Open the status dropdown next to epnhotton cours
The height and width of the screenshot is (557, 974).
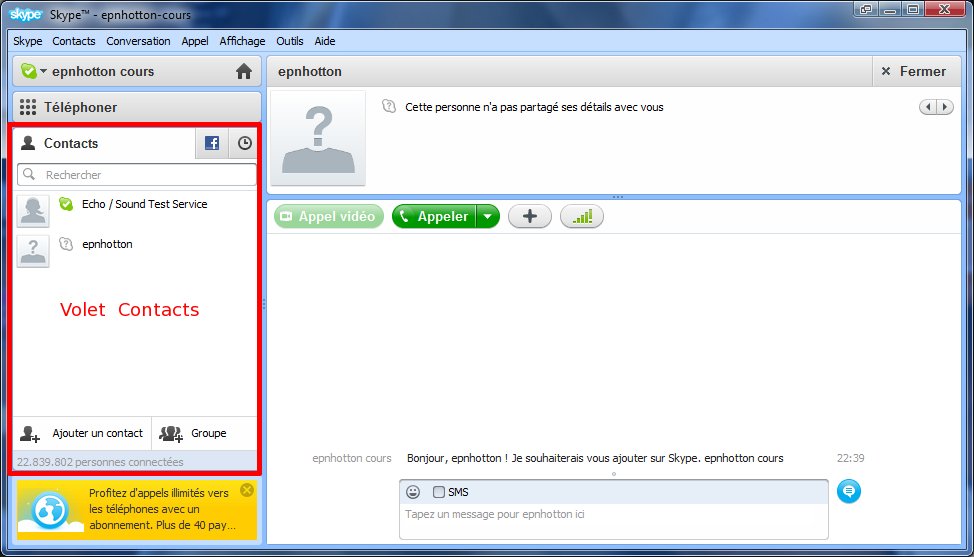[x=43, y=71]
